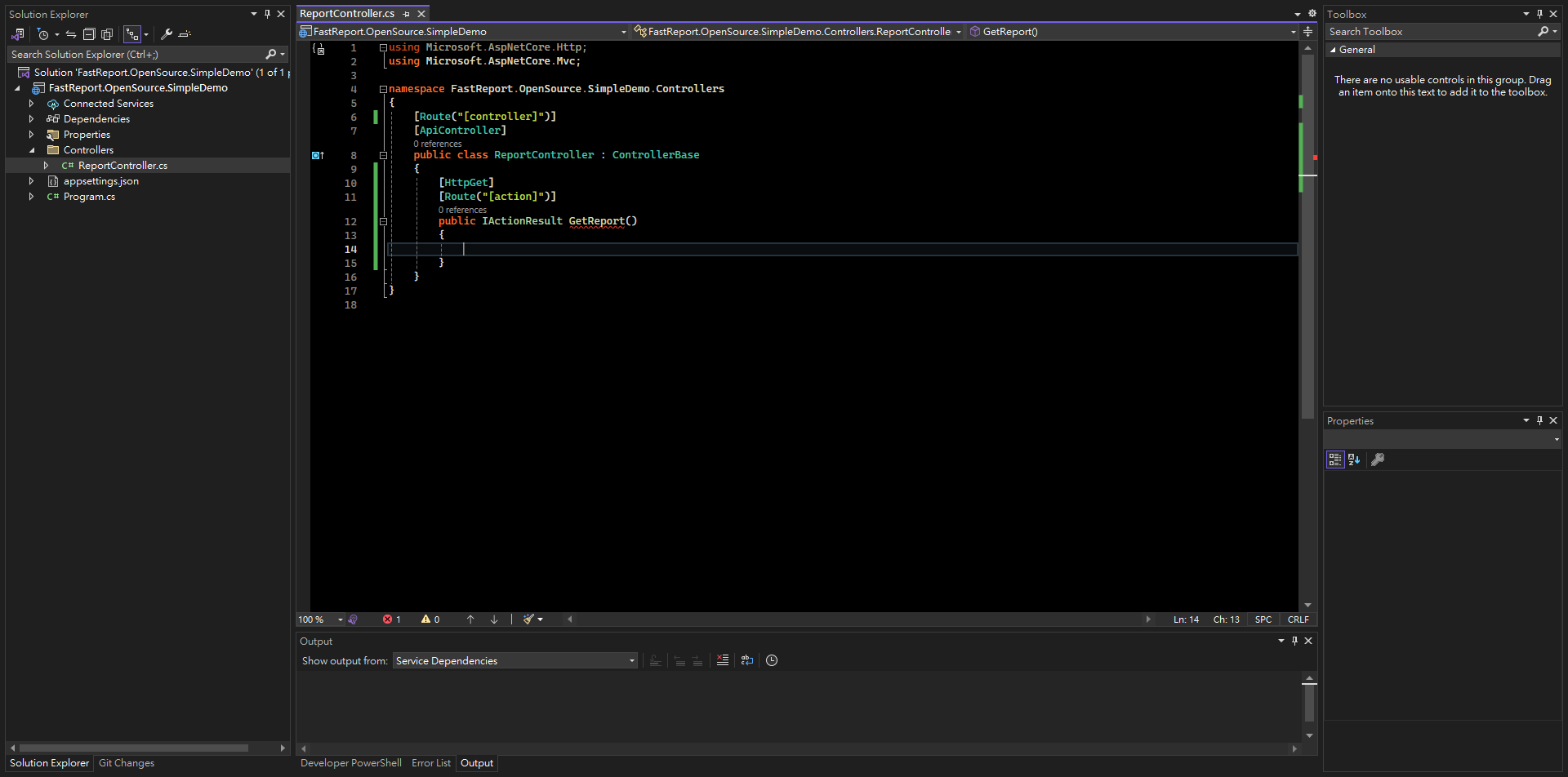Click the warnings indicator showing 0
The width and height of the screenshot is (1568, 777).
(430, 619)
